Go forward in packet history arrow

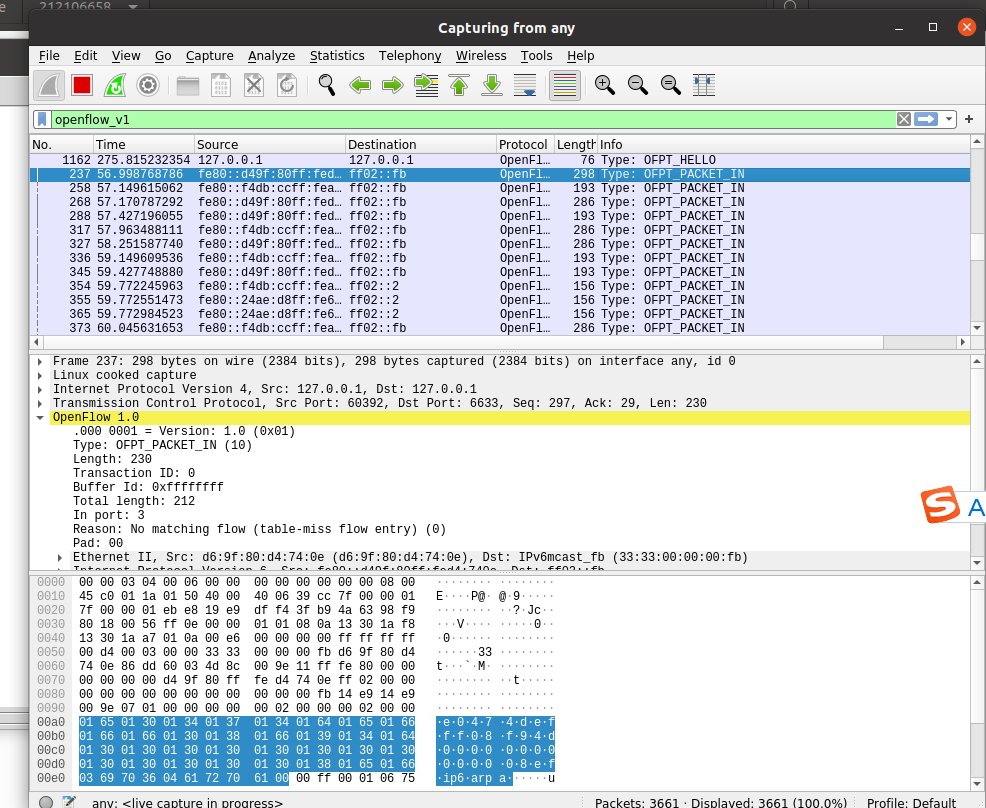pos(392,85)
